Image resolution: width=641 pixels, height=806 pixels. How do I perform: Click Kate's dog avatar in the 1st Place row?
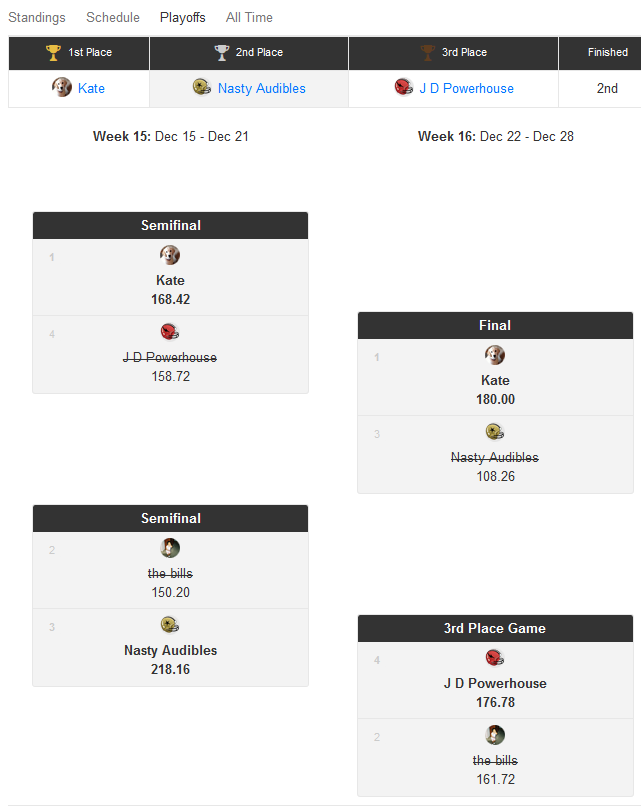click(x=62, y=87)
